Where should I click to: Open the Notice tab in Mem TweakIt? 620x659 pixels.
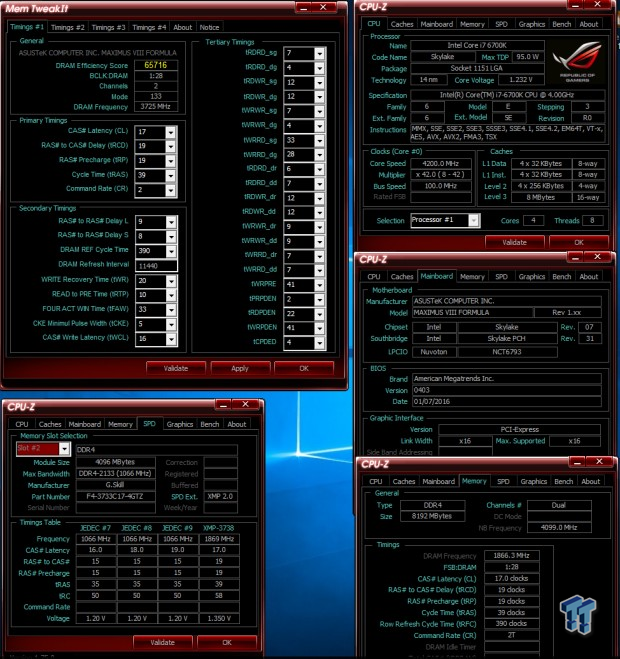(x=209, y=27)
